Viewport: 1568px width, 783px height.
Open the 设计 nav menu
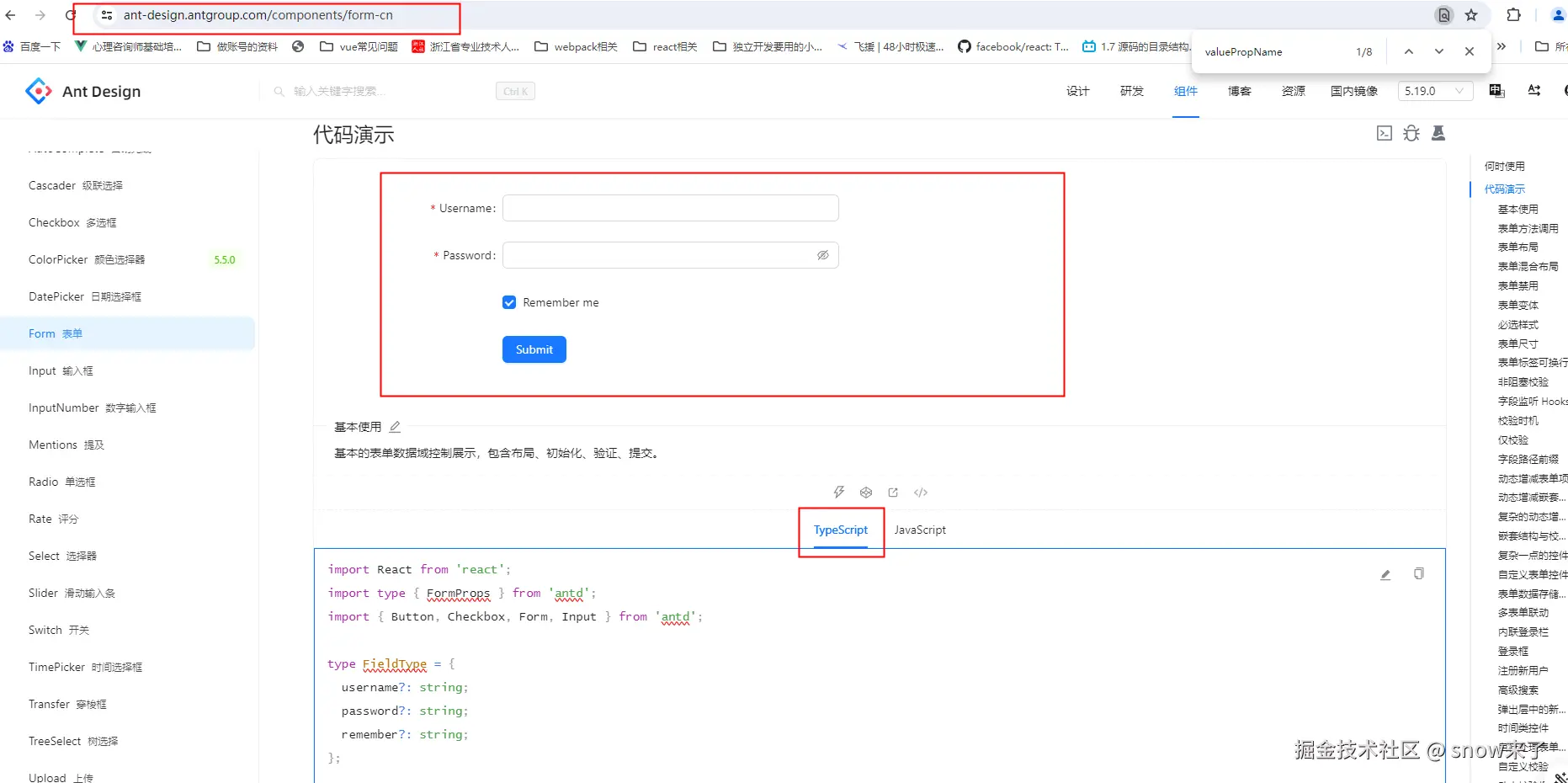(1078, 91)
